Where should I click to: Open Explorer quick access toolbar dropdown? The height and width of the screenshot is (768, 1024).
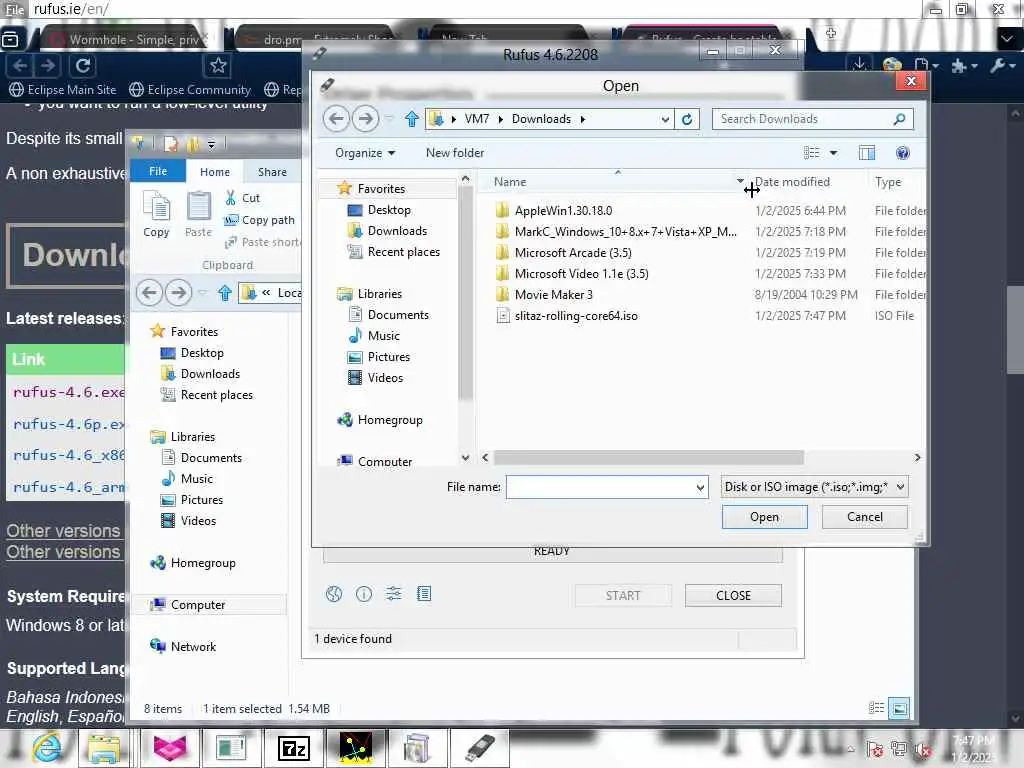(x=211, y=144)
